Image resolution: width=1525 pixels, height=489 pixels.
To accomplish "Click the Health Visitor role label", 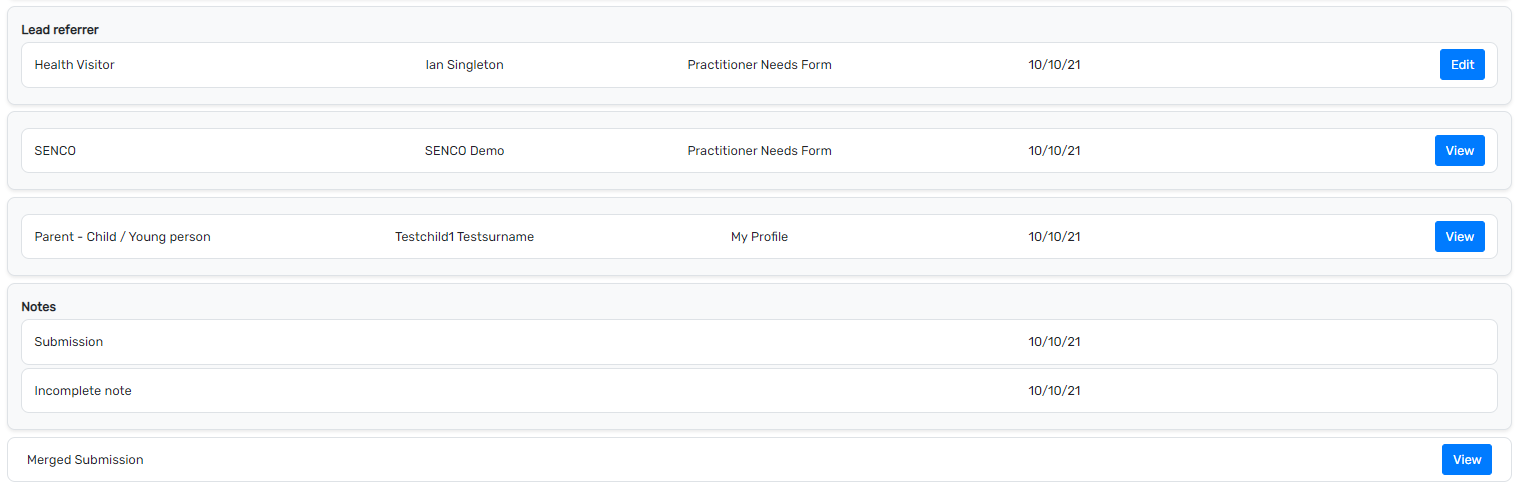I will [x=75, y=65].
